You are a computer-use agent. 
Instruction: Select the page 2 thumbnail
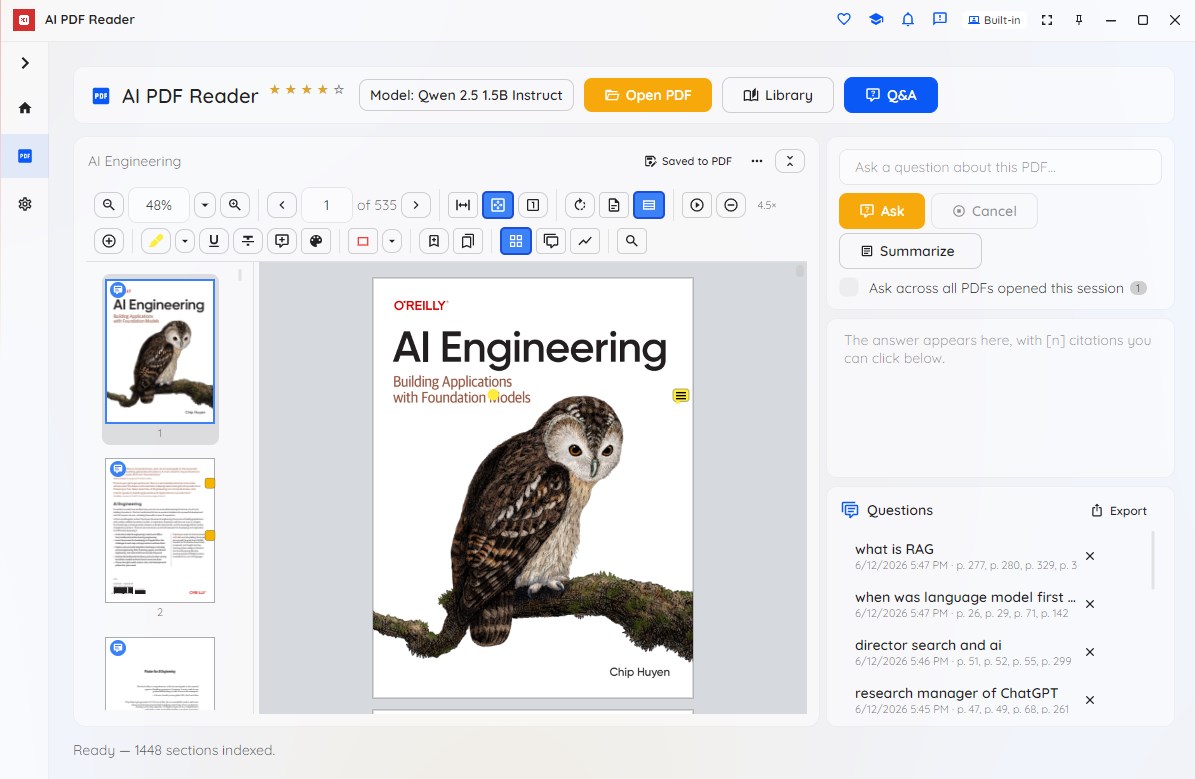[160, 531]
